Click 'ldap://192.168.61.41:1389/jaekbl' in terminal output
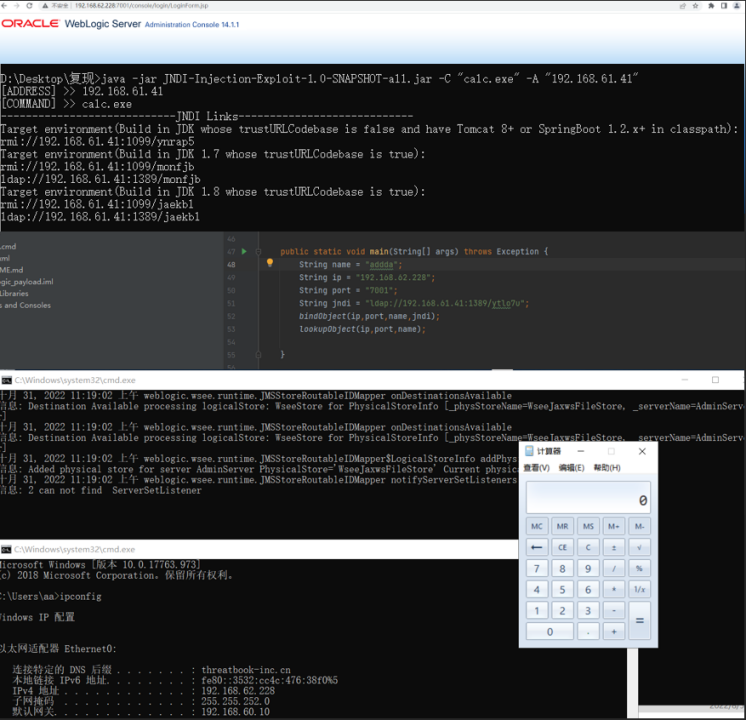746x720 pixels. point(100,217)
